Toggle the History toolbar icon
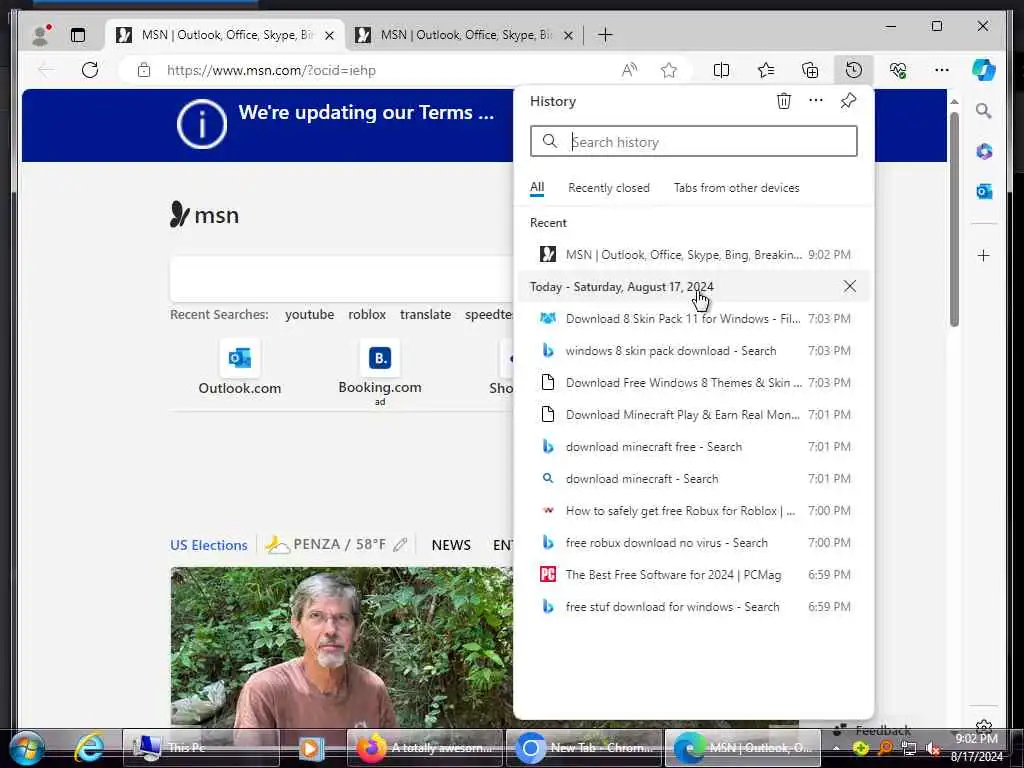The height and width of the screenshot is (768, 1024). [854, 70]
